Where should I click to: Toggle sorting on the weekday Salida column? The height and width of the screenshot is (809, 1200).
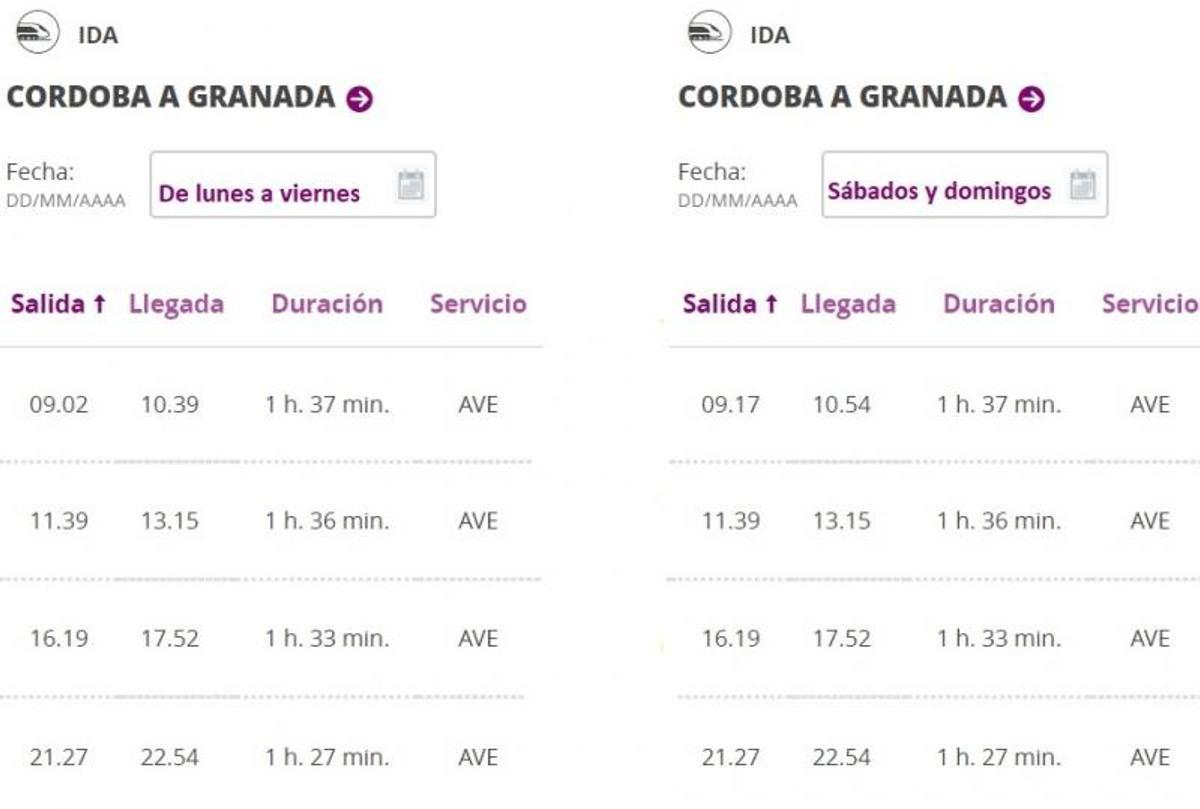(x=56, y=303)
